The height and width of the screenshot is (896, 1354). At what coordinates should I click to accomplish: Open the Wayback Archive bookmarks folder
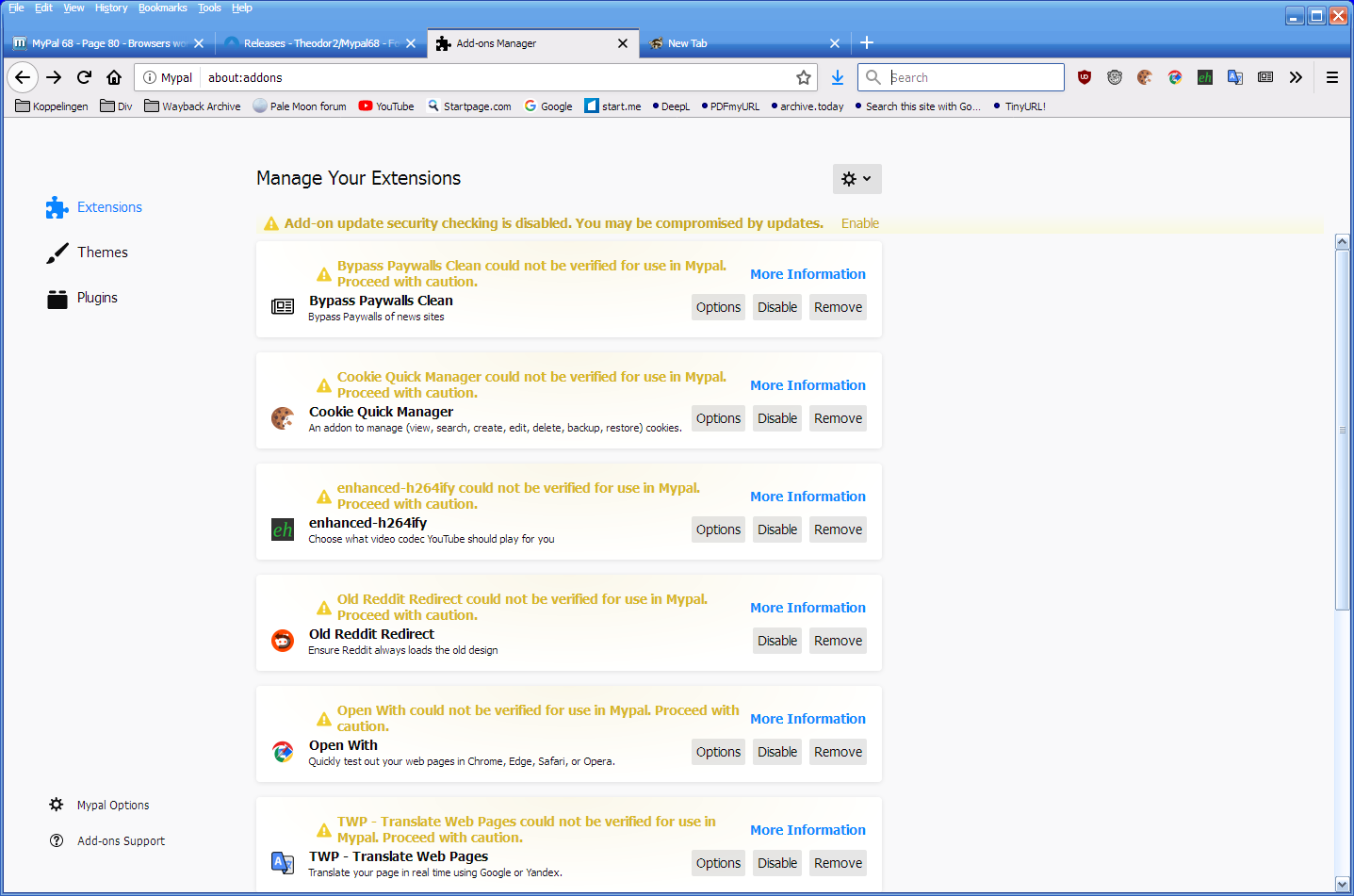(x=192, y=106)
